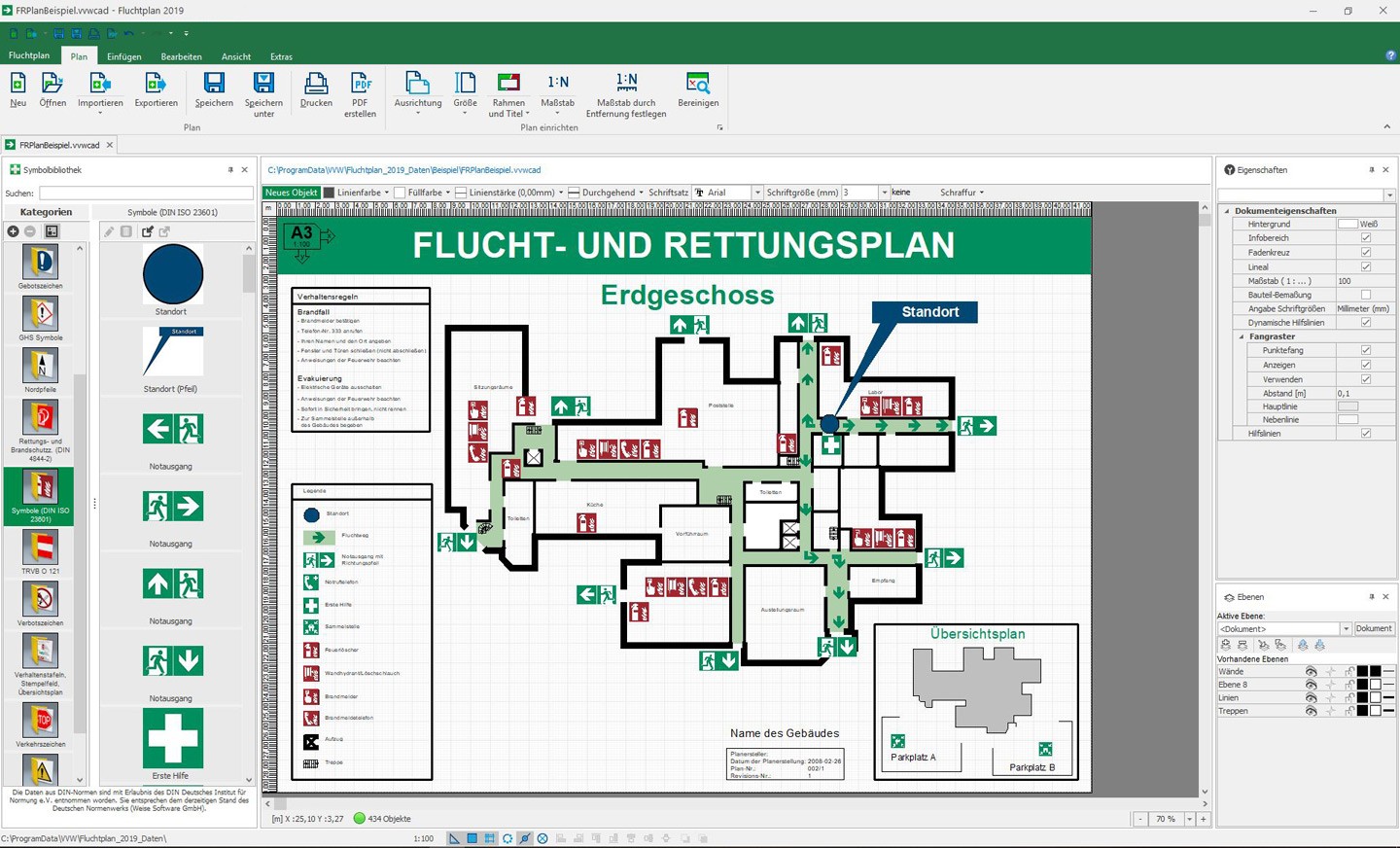Screen dimensions: 1400x848
Task: Click the Neues Objekt button
Action: pos(292,193)
